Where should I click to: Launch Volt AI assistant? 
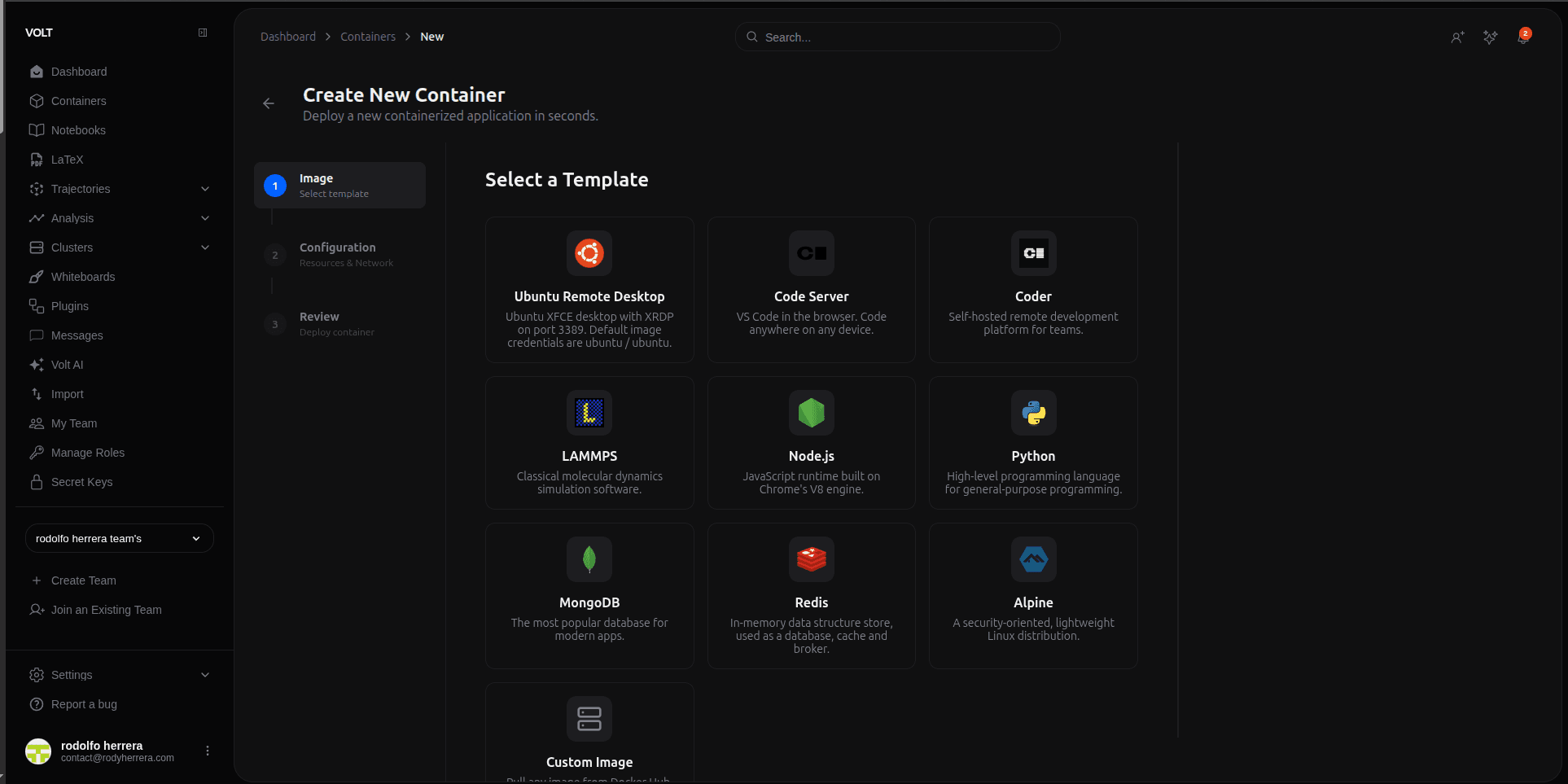point(66,365)
